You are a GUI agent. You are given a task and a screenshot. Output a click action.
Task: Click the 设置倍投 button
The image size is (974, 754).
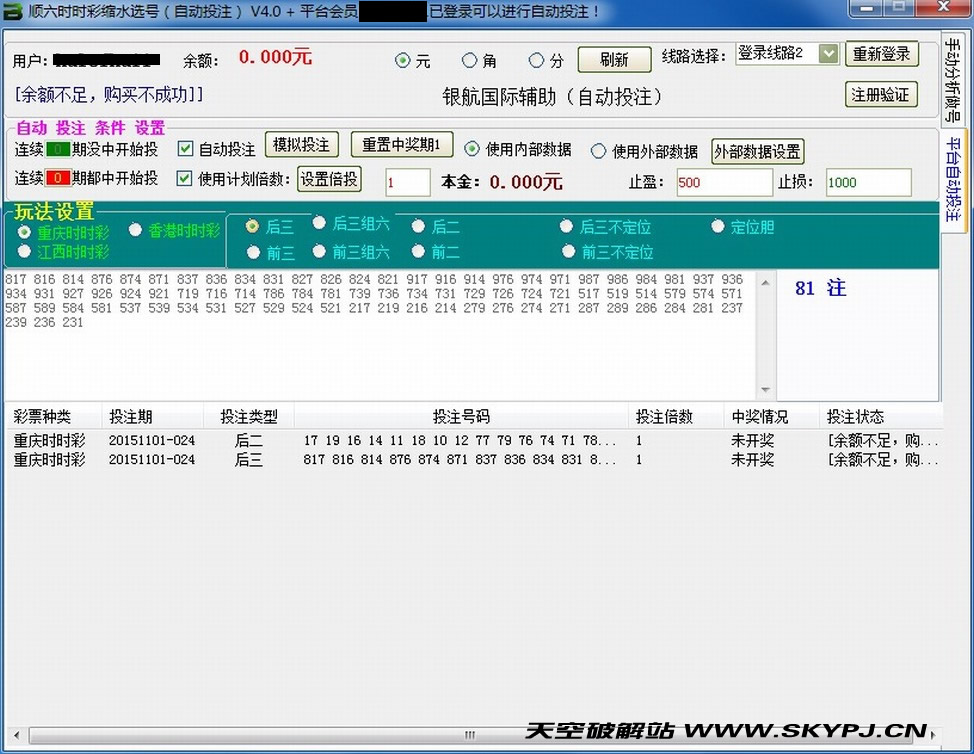tap(329, 180)
